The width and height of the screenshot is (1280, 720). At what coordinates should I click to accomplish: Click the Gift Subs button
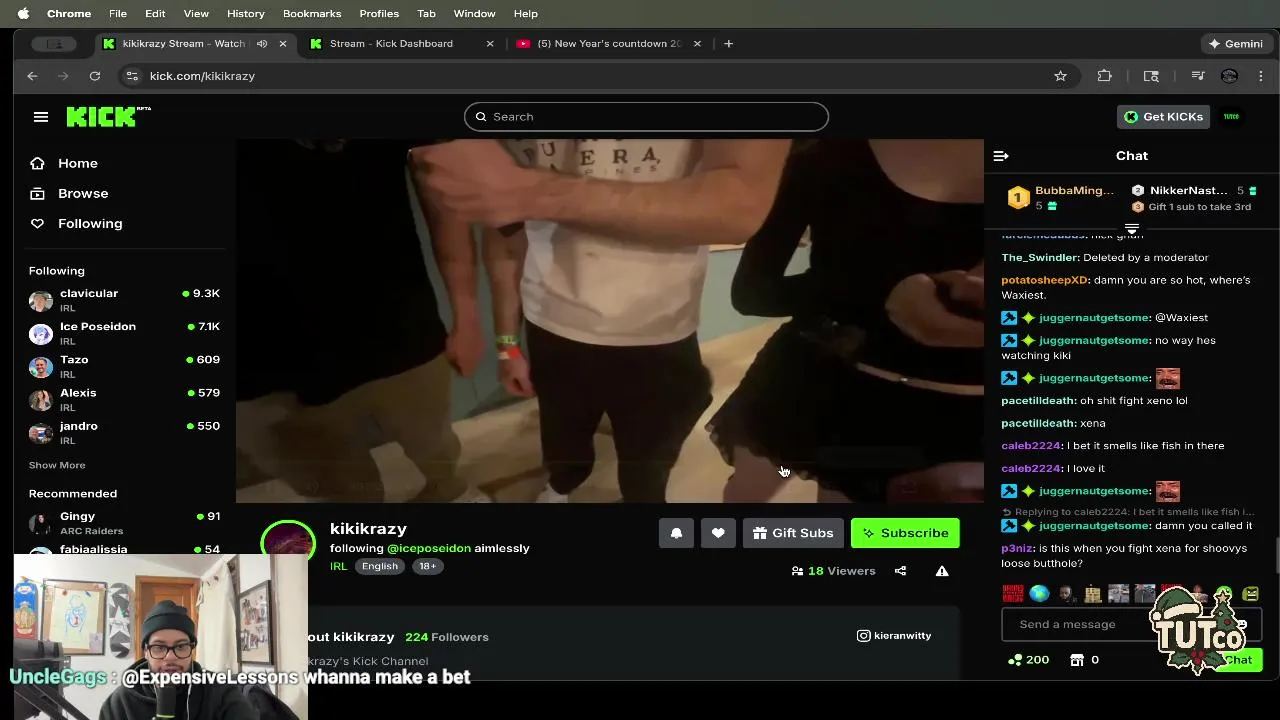point(793,533)
